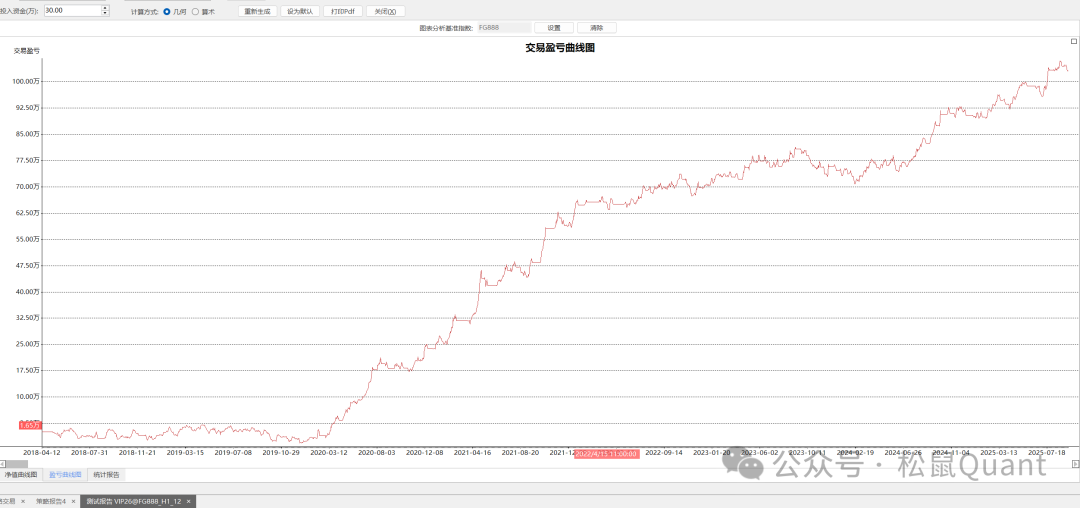Screen dimensions: 1080x508
Task: Close the 策略报告4 tab with its X
Action: pyautogui.click(x=73, y=501)
